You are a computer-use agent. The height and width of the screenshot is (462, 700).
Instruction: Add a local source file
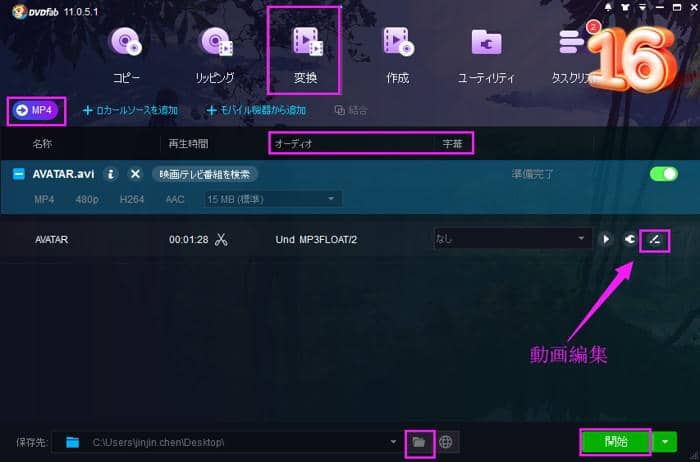click(131, 110)
